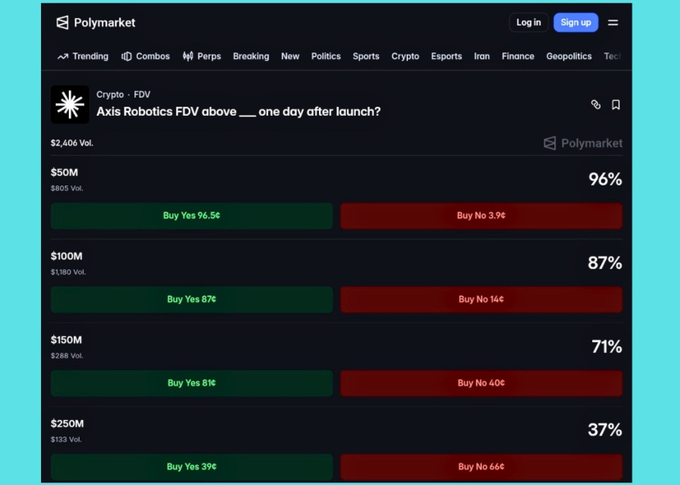Click the 87% probability value
This screenshot has height=485, width=680.
coord(605,263)
